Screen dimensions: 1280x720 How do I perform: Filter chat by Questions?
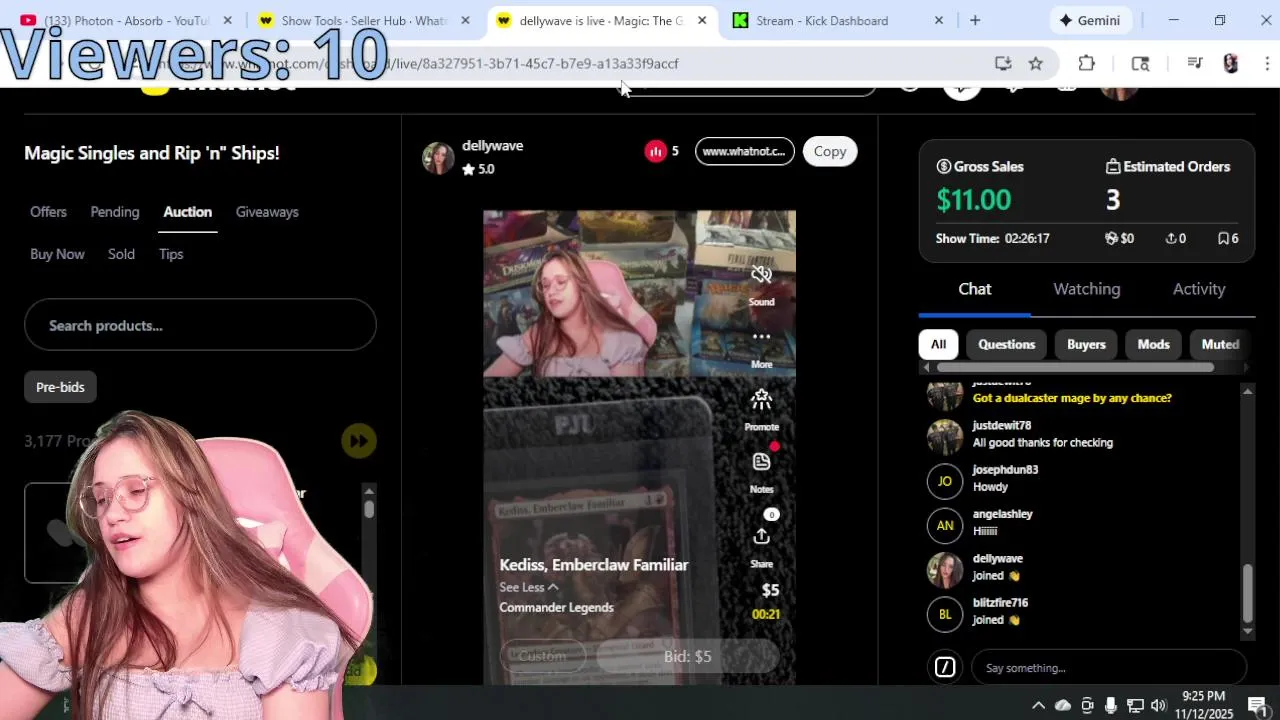(1007, 344)
